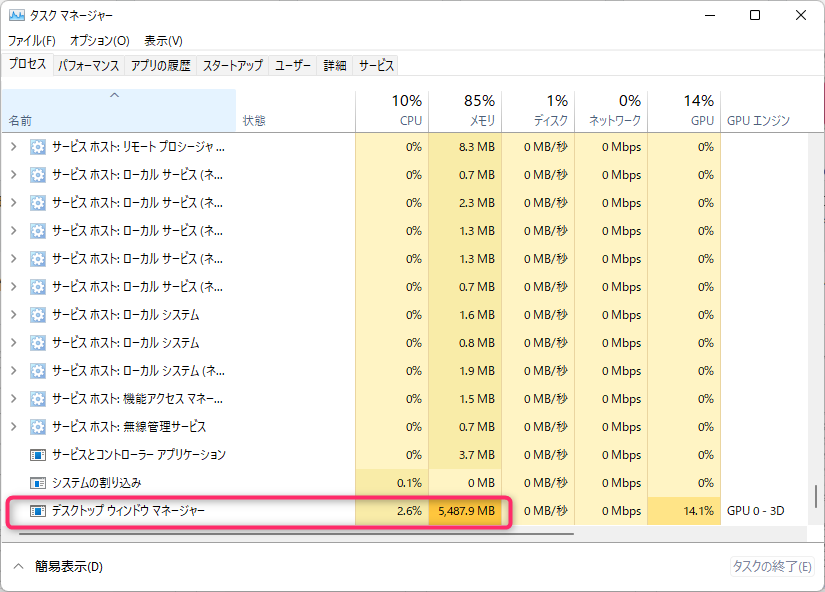Expand ローカル システム (ネ... row with 1.9 MB

(14, 370)
